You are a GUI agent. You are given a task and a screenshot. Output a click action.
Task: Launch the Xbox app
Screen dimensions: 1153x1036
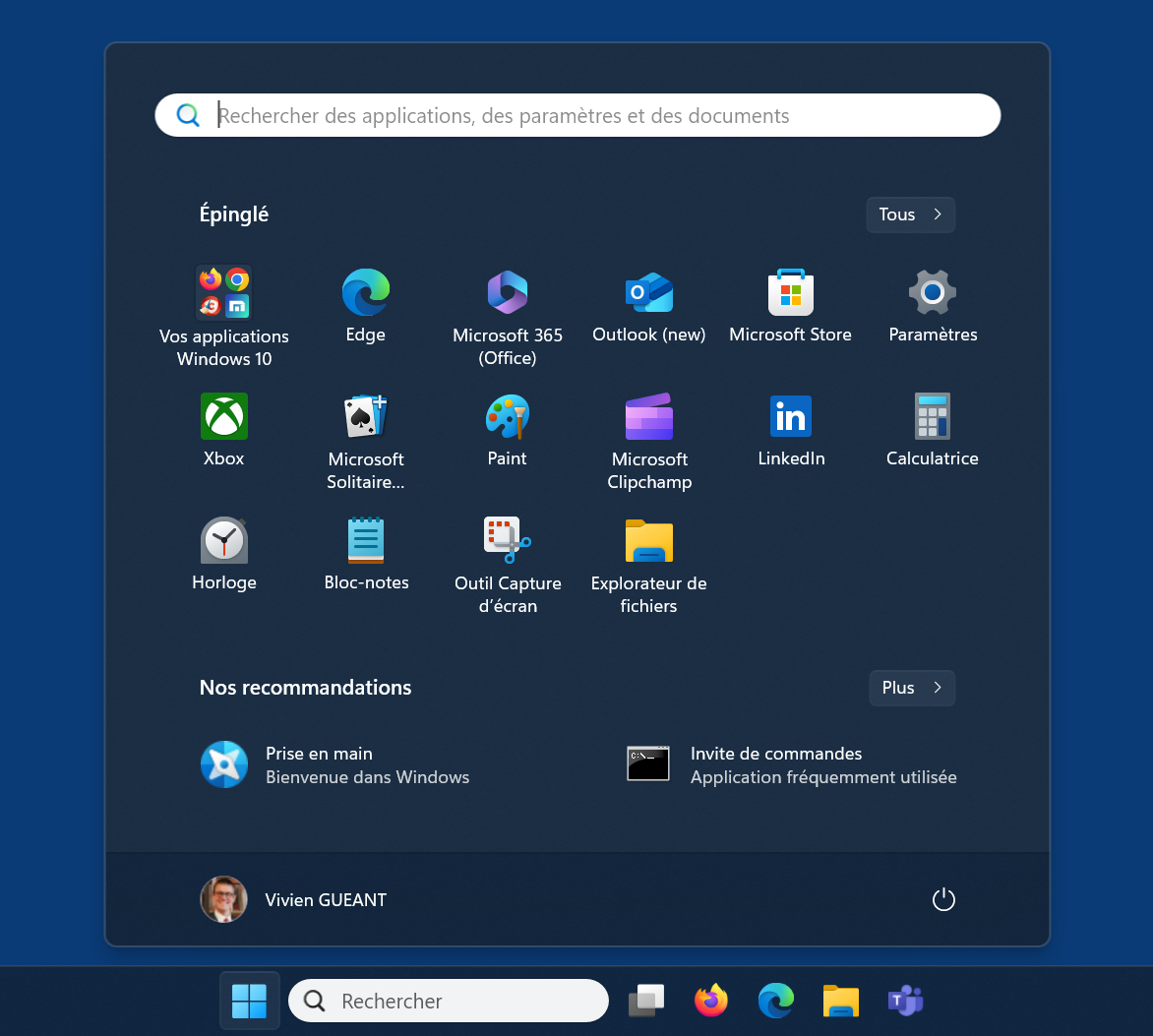[x=223, y=429]
